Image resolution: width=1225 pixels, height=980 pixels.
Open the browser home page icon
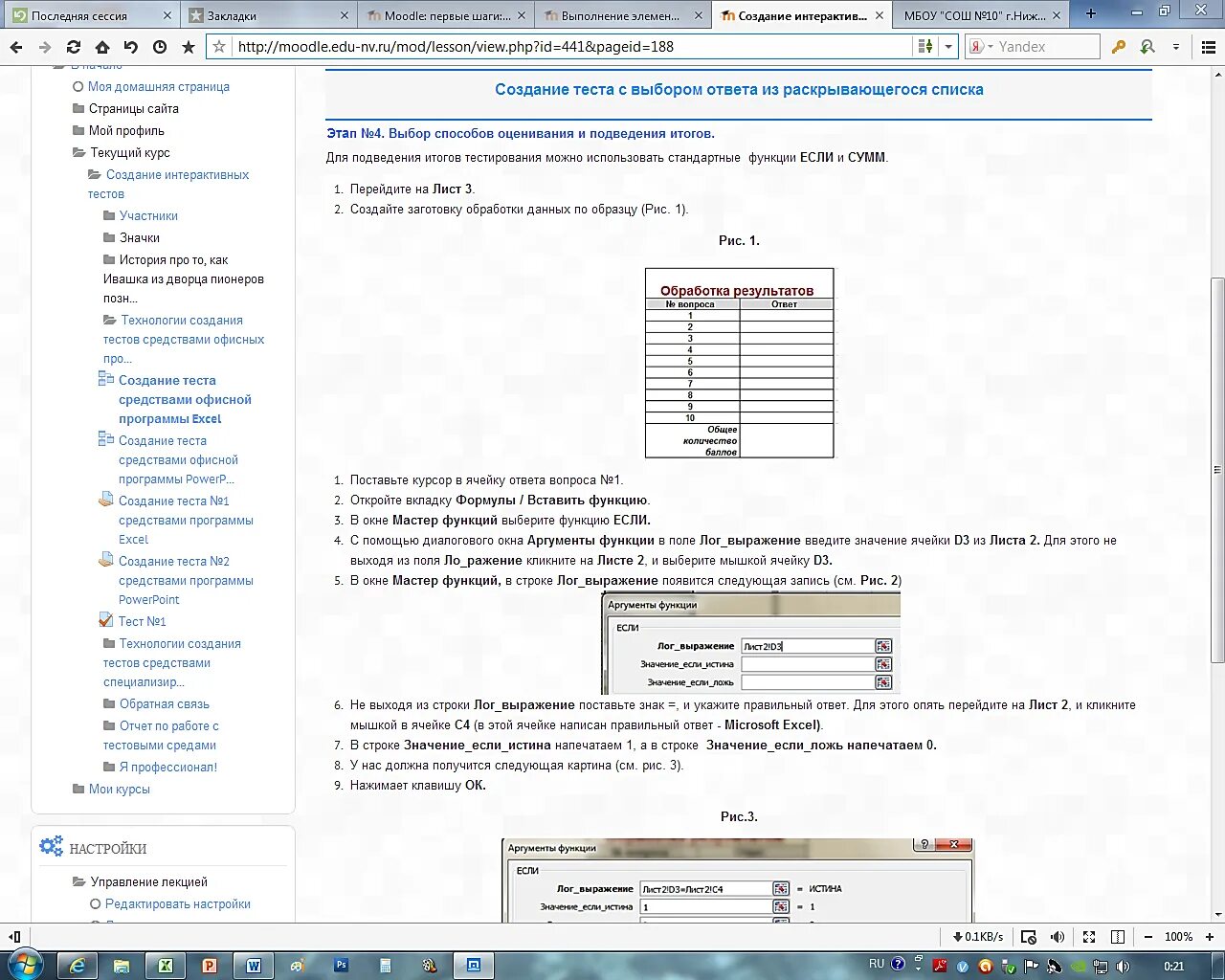pyautogui.click(x=102, y=47)
